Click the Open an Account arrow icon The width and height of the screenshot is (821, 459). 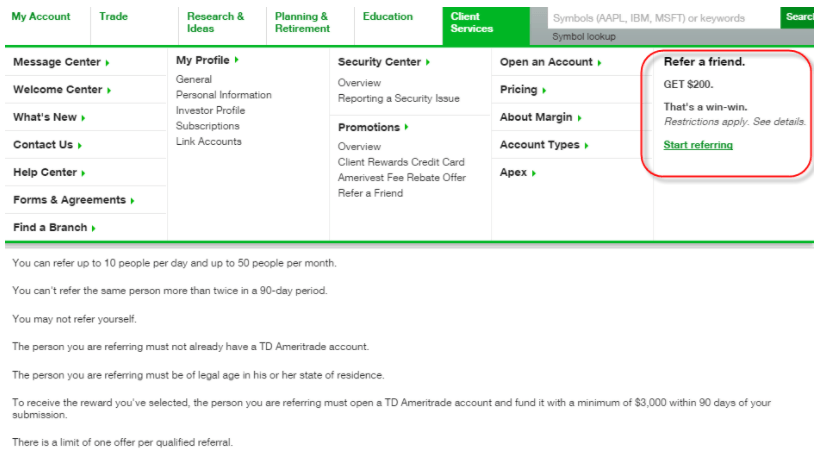click(x=599, y=63)
